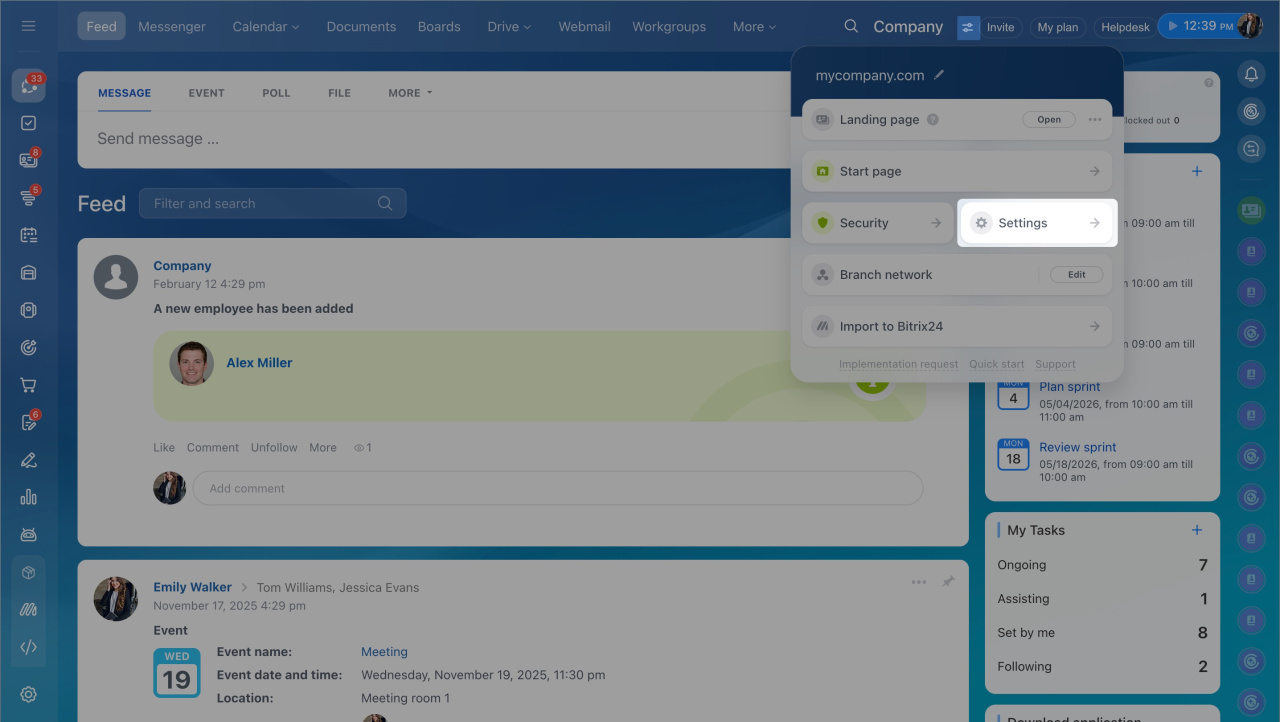Click the gear icon at sidebar bottom
The width and height of the screenshot is (1280, 722).
pos(28,694)
